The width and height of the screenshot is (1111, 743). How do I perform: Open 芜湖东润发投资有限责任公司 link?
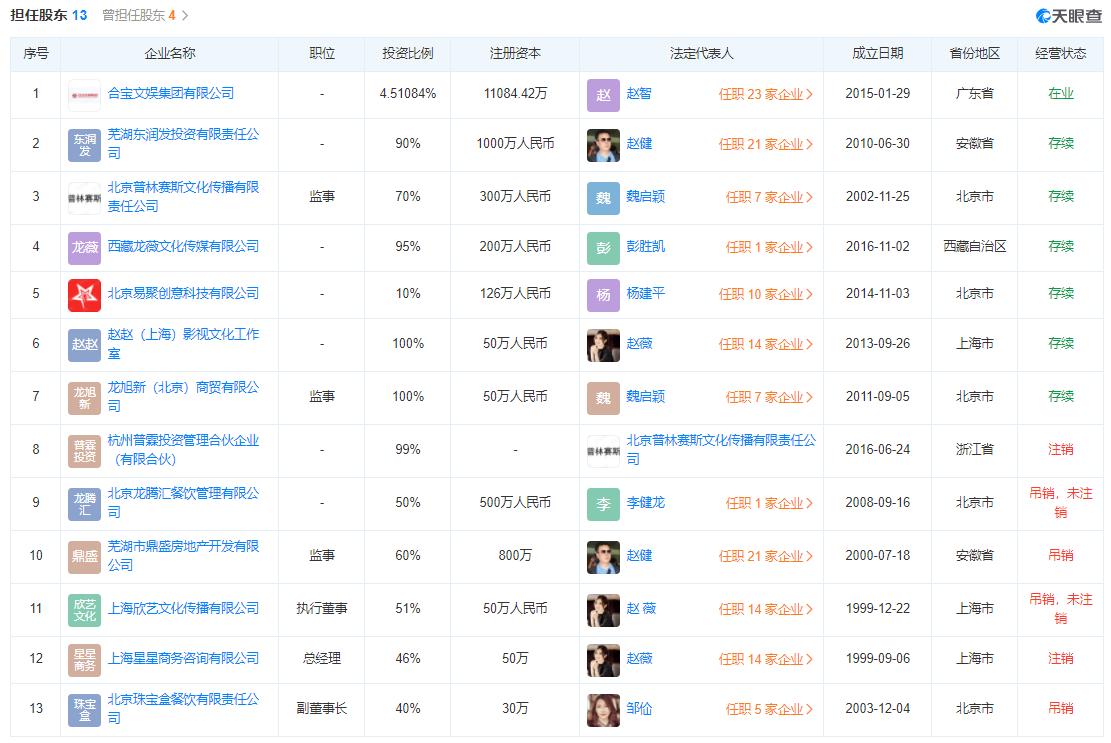(183, 144)
